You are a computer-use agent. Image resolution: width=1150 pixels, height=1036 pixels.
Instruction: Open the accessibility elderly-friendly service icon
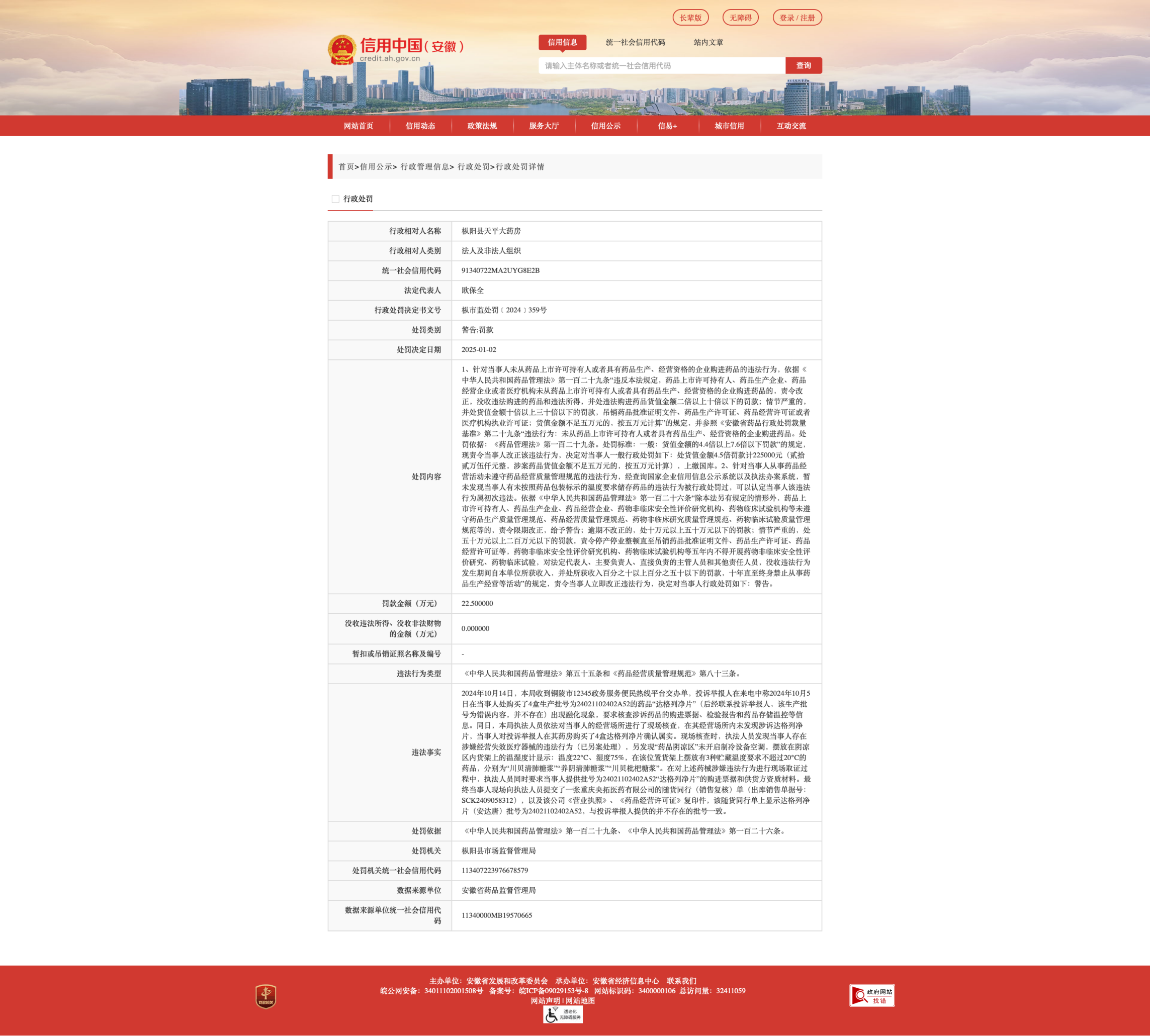coord(563,1014)
